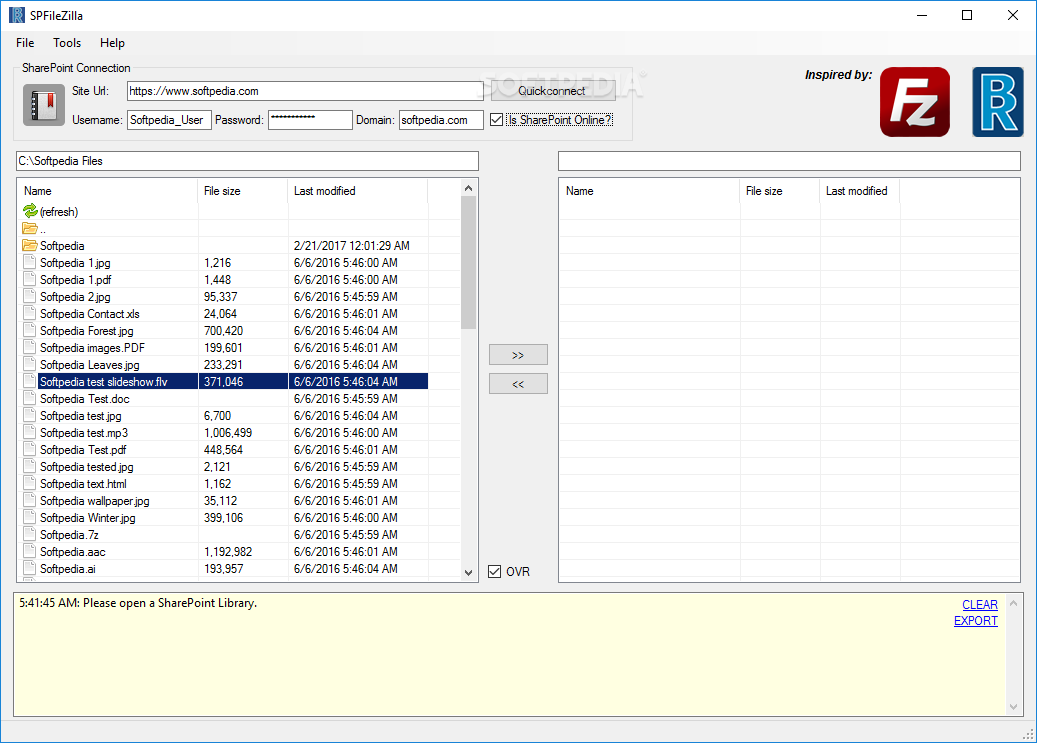Click the 2/21/2017 12:01:29 AM date cell

coord(351,245)
